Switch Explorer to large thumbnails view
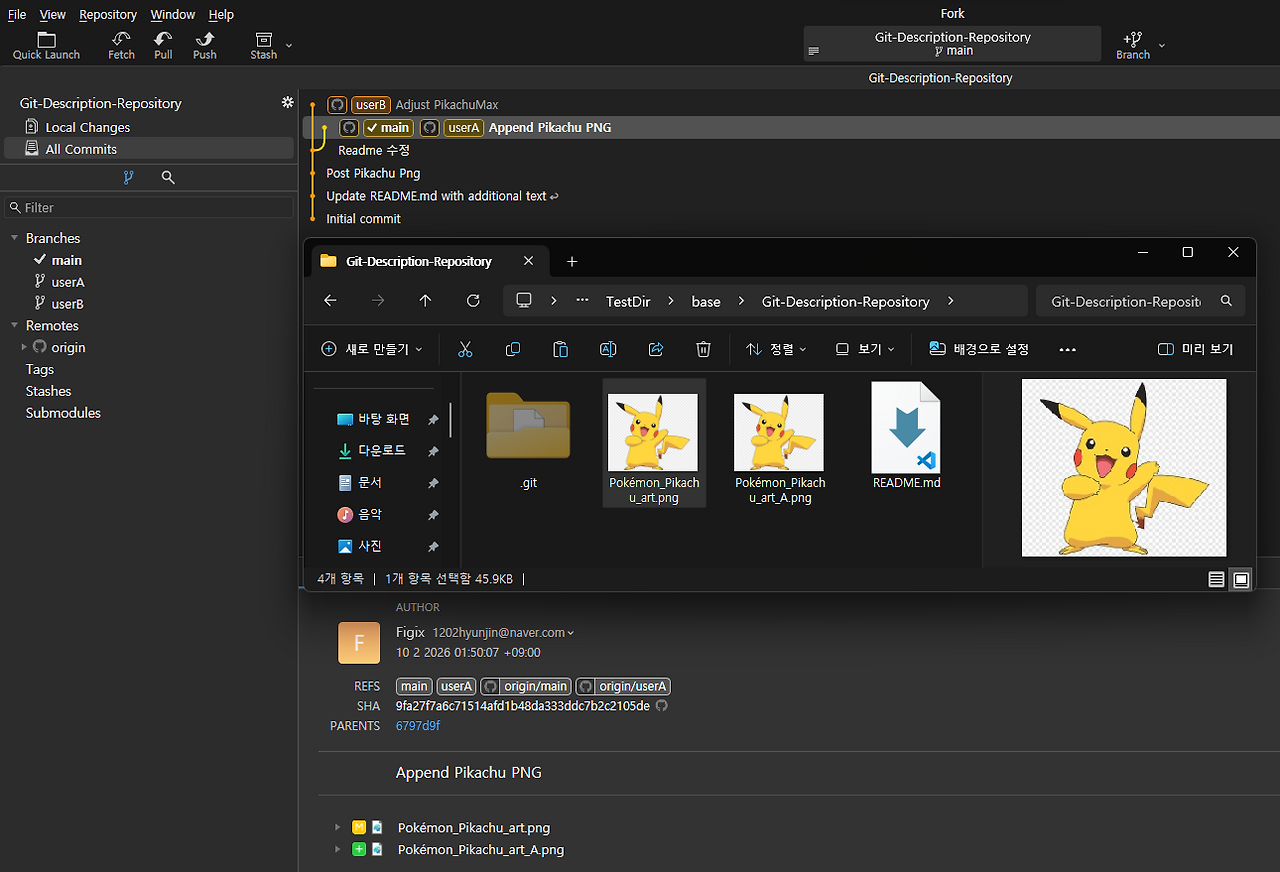Screen dimensions: 1280x872 (x=1241, y=580)
